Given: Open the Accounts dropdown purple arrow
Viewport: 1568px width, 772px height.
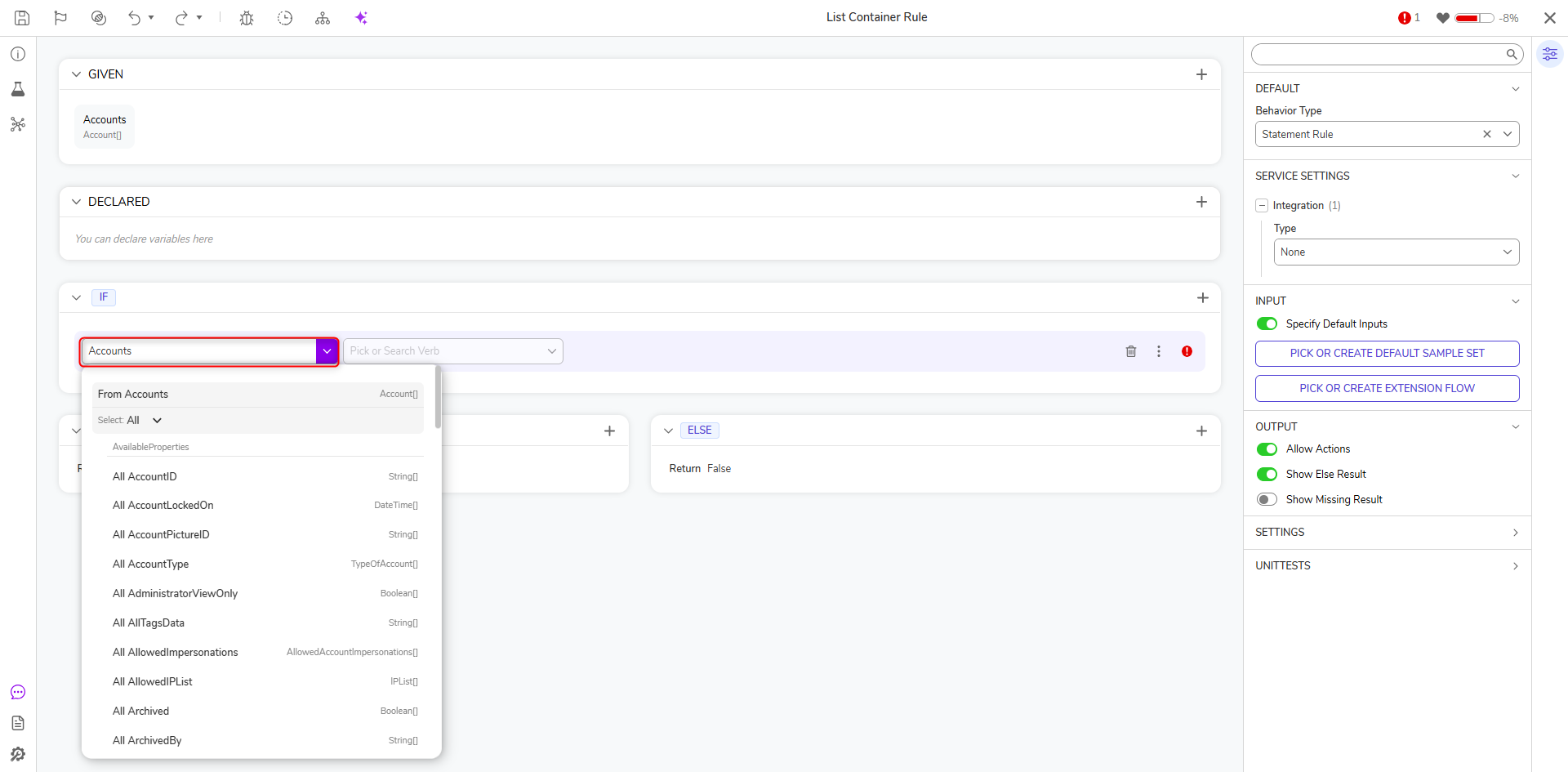Looking at the screenshot, I should point(327,351).
